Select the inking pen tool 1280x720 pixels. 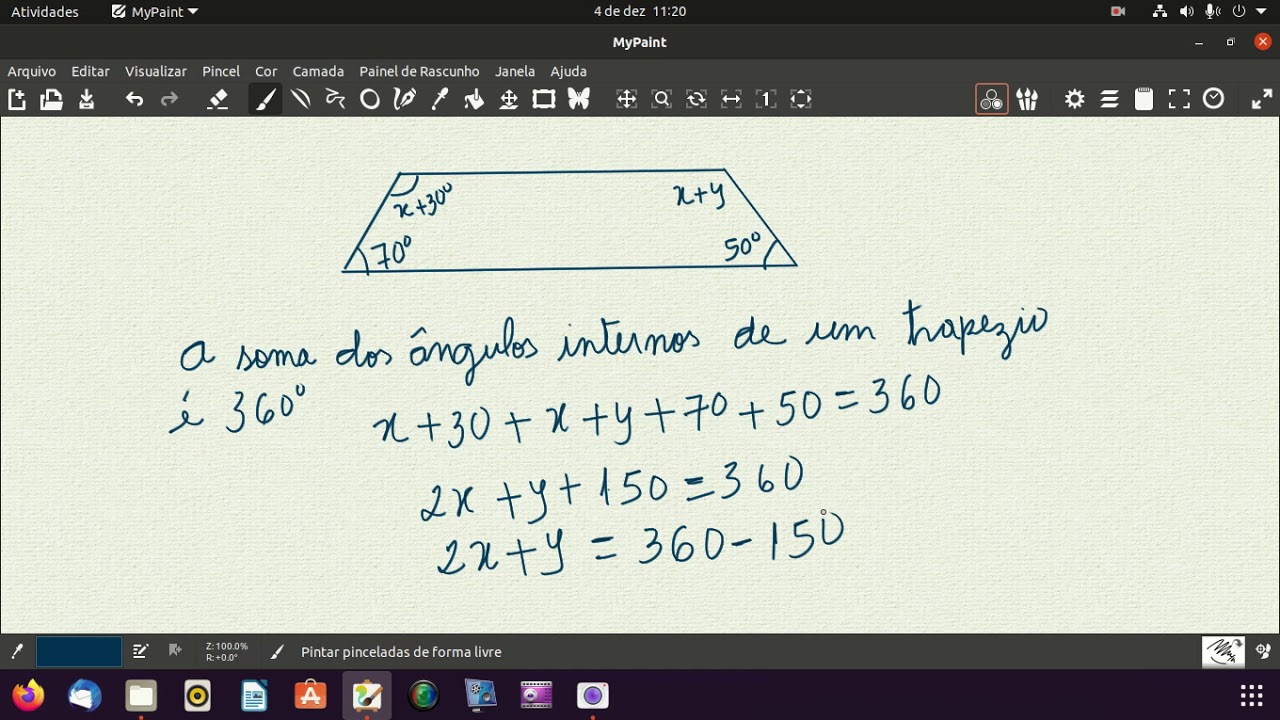405,99
